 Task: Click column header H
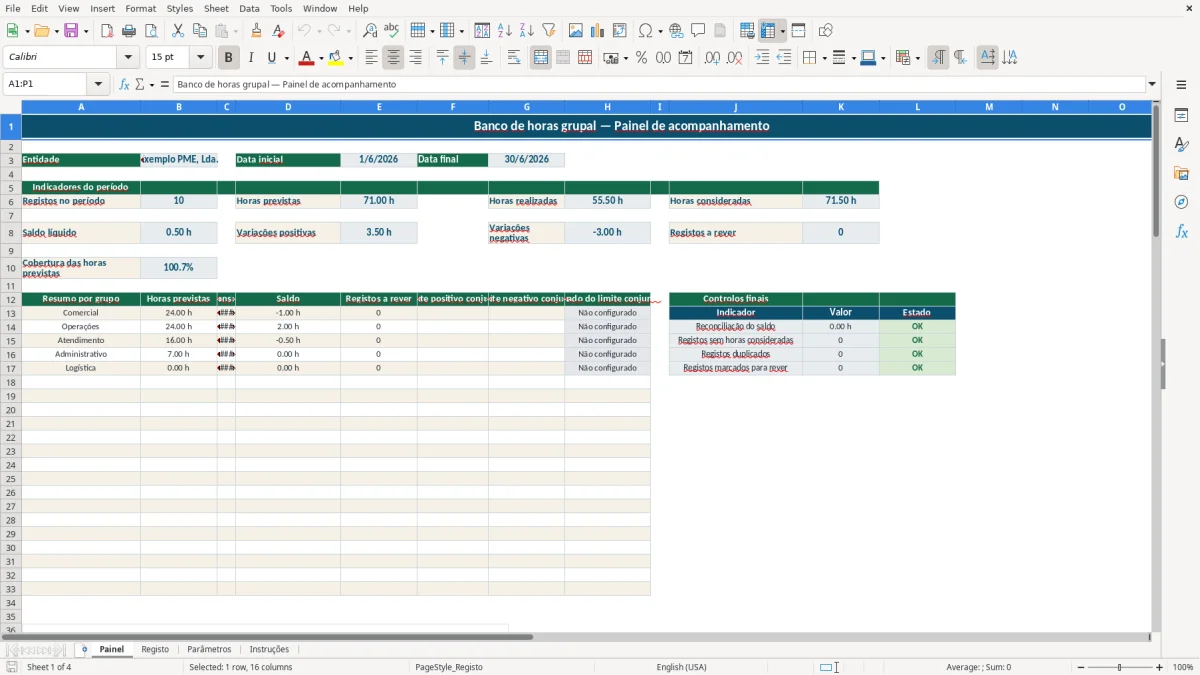pyautogui.click(x=607, y=106)
